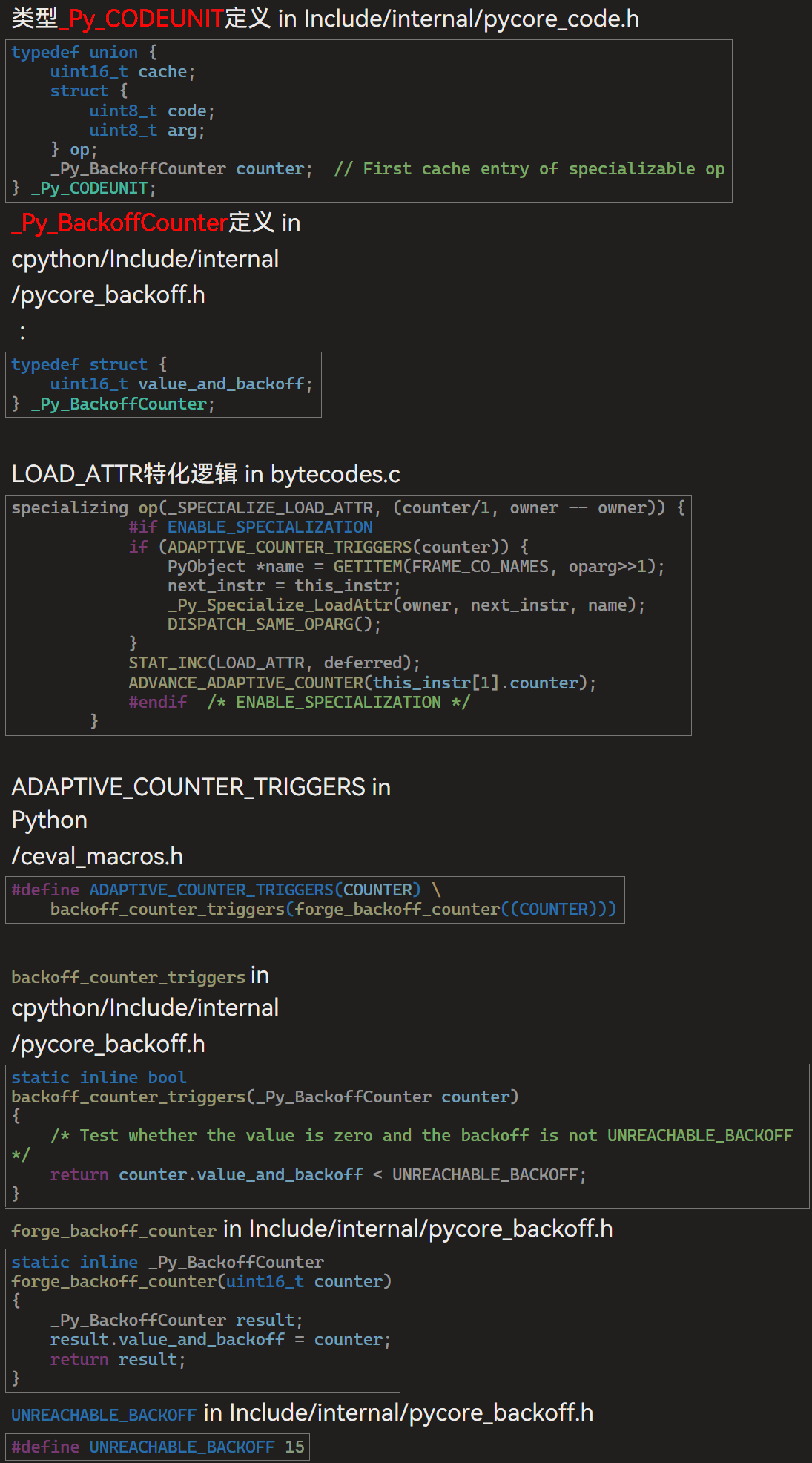Click the 'ADAPTIVE_COUNTER_TRIGGERS in' heading
Viewport: 812px width, 1463px height.
pyautogui.click(x=201, y=787)
